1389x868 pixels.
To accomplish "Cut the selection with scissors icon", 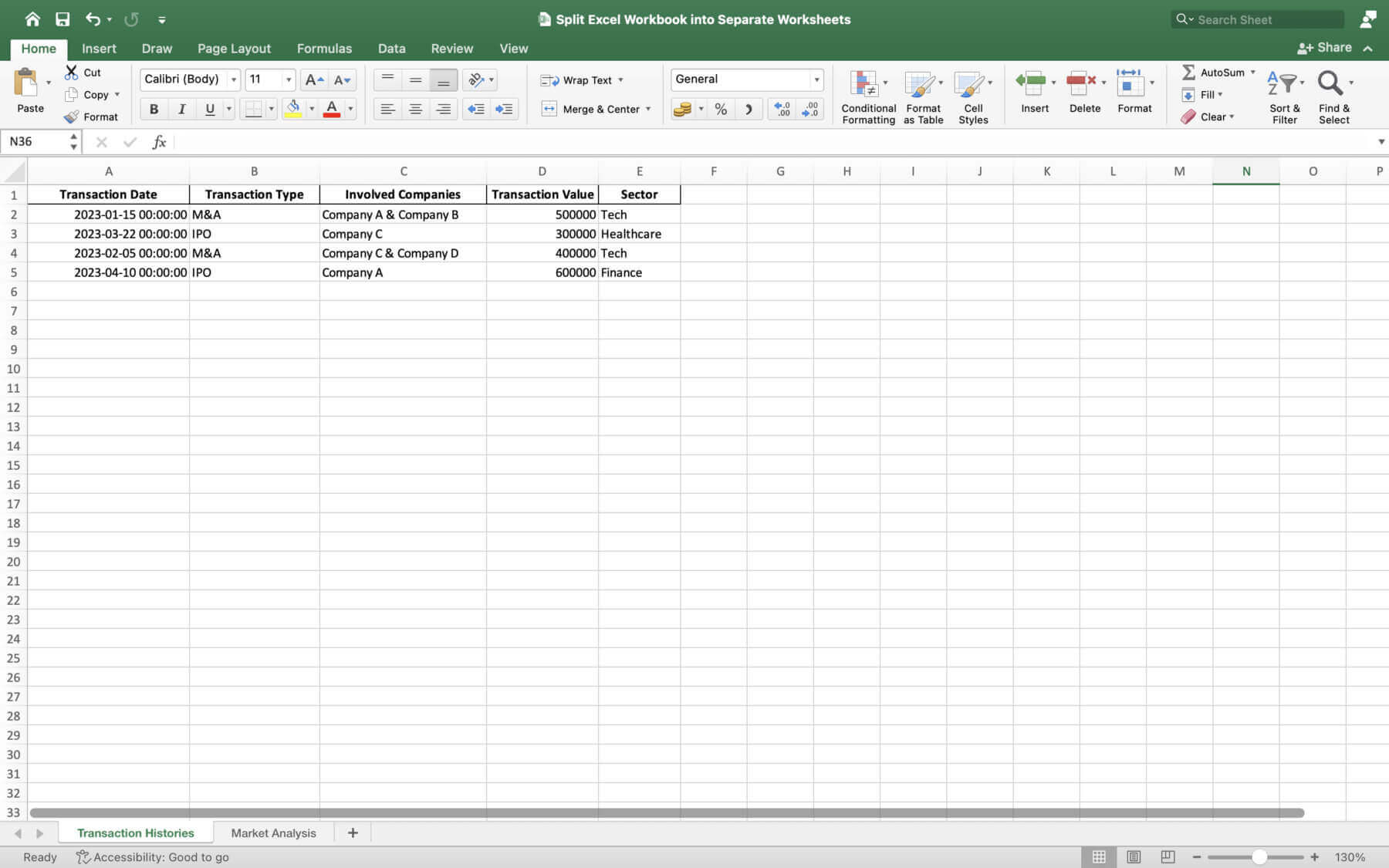I will click(71, 72).
